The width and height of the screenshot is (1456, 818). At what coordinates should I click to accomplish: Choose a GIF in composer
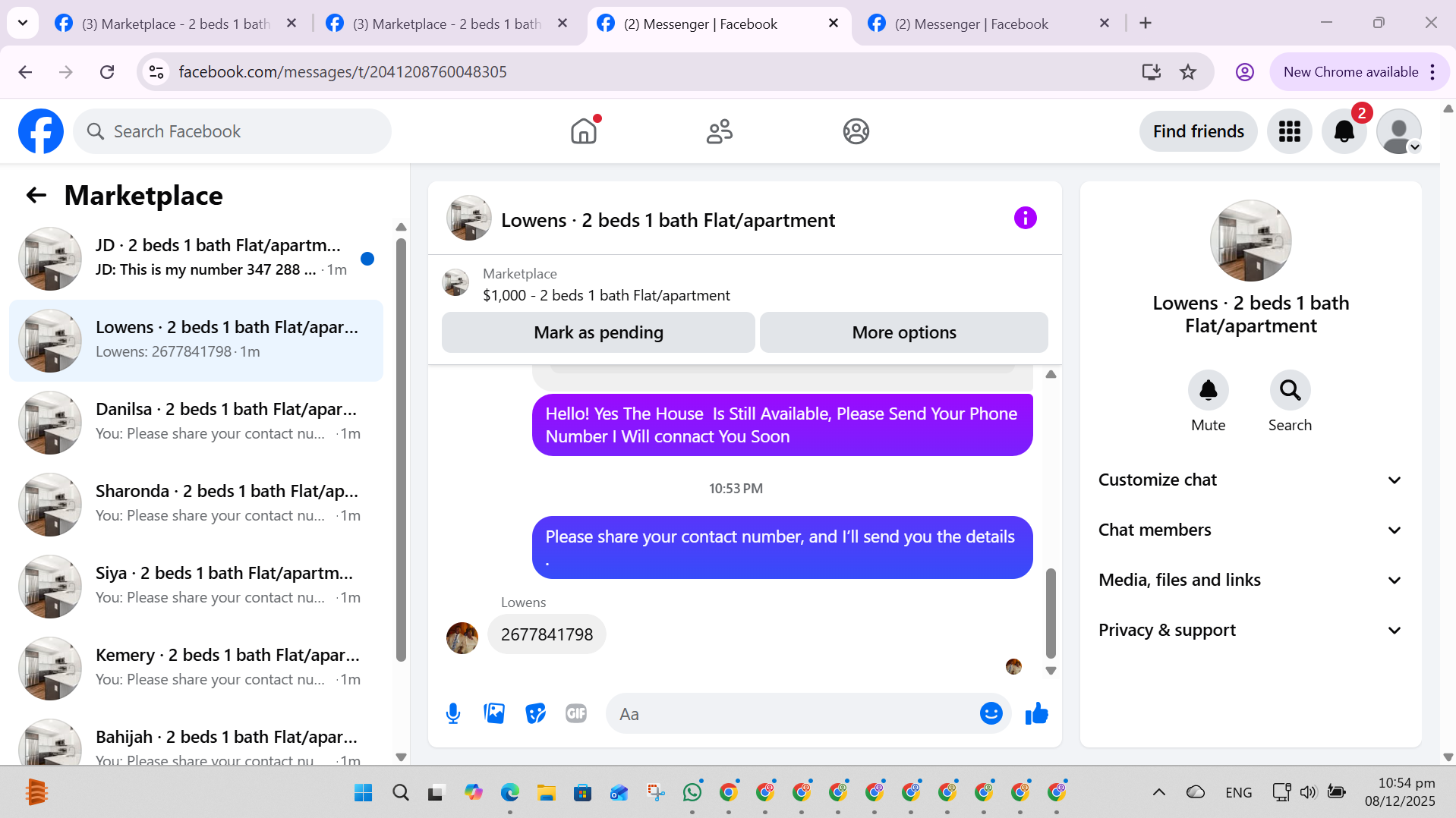[x=576, y=713]
